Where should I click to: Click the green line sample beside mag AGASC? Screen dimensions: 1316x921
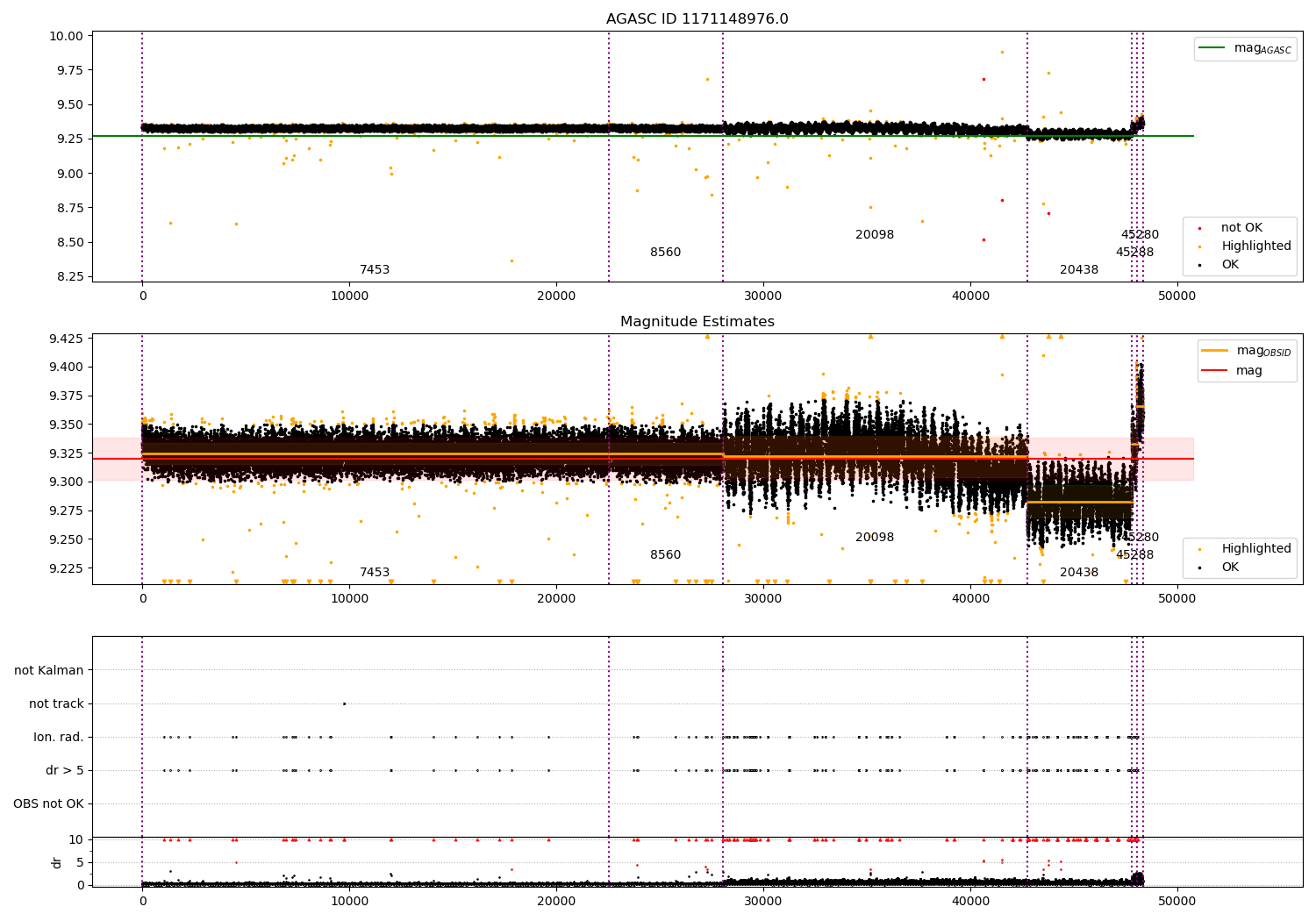click(1212, 48)
